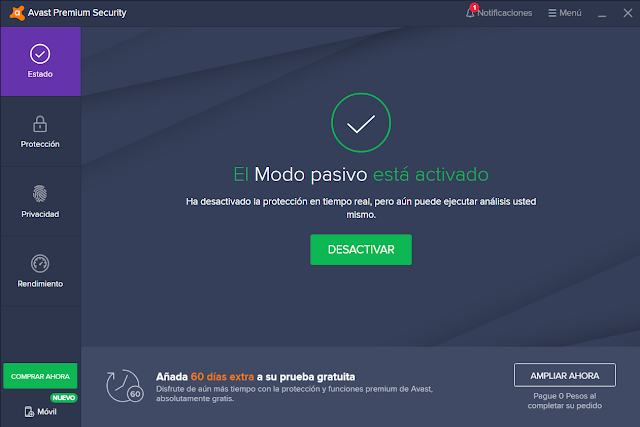Viewport: 640px width, 427px height.
Task: Click the Móvil phone icon
Action: coord(29,411)
